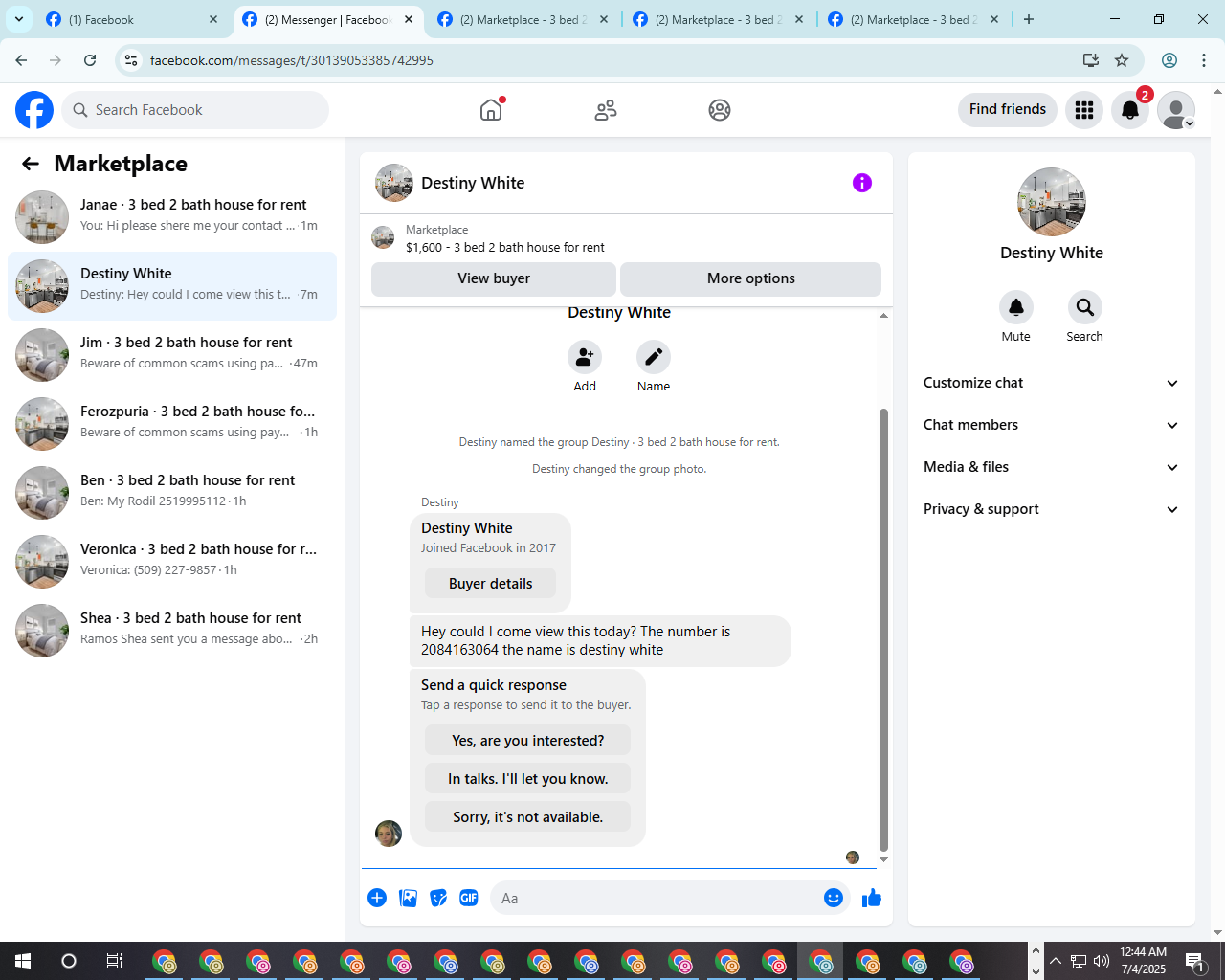Viewport: 1225px width, 980px height.
Task: Open Shea's conversation
Action: tap(172, 631)
